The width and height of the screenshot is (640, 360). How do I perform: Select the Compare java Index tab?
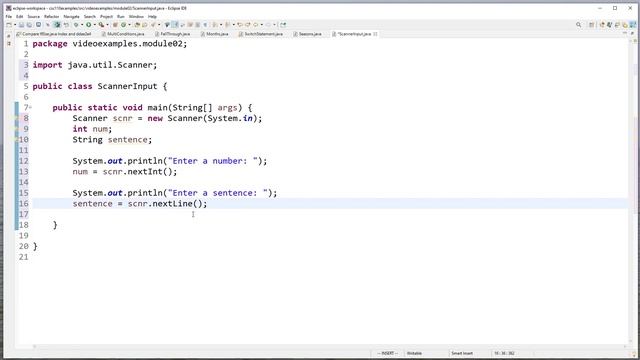click(x=53, y=34)
